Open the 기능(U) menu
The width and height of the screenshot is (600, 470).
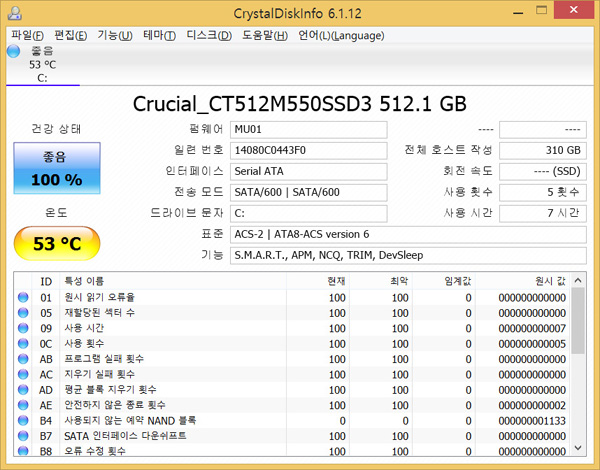pyautogui.click(x=115, y=36)
